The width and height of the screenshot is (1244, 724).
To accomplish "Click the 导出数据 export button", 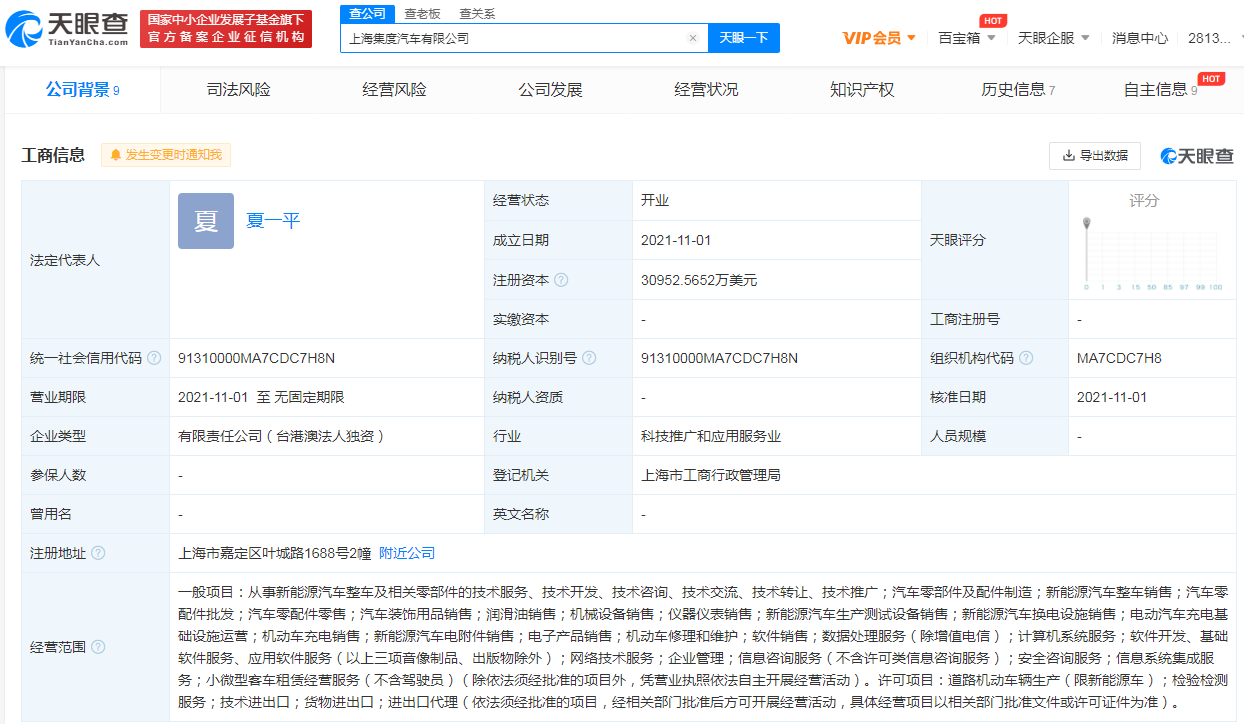I will point(1094,156).
